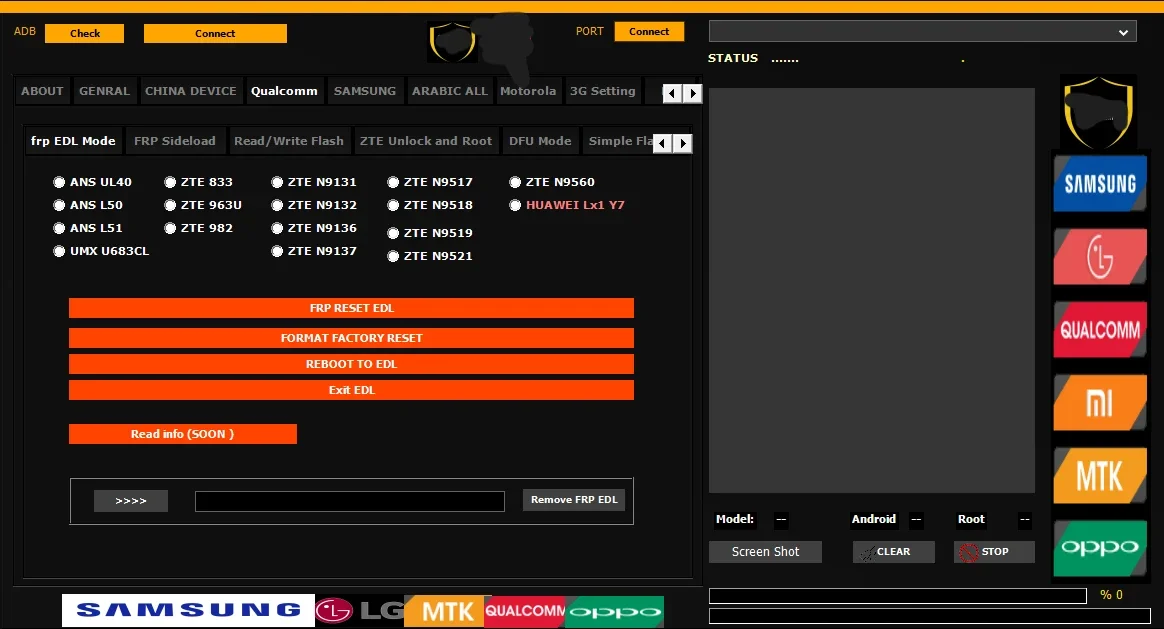The height and width of the screenshot is (629, 1164).
Task: Select the ANS UL40 radio button
Action: pos(59,182)
